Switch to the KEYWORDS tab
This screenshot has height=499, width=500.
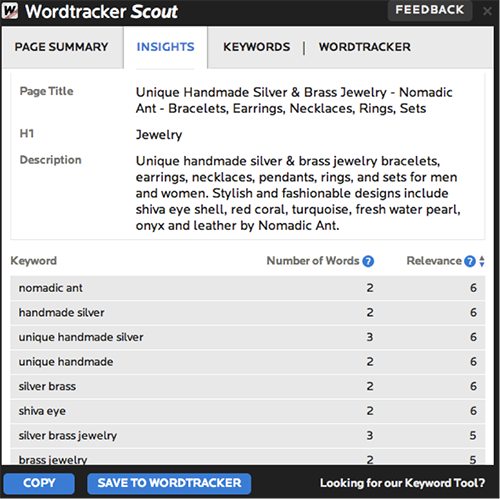[256, 47]
